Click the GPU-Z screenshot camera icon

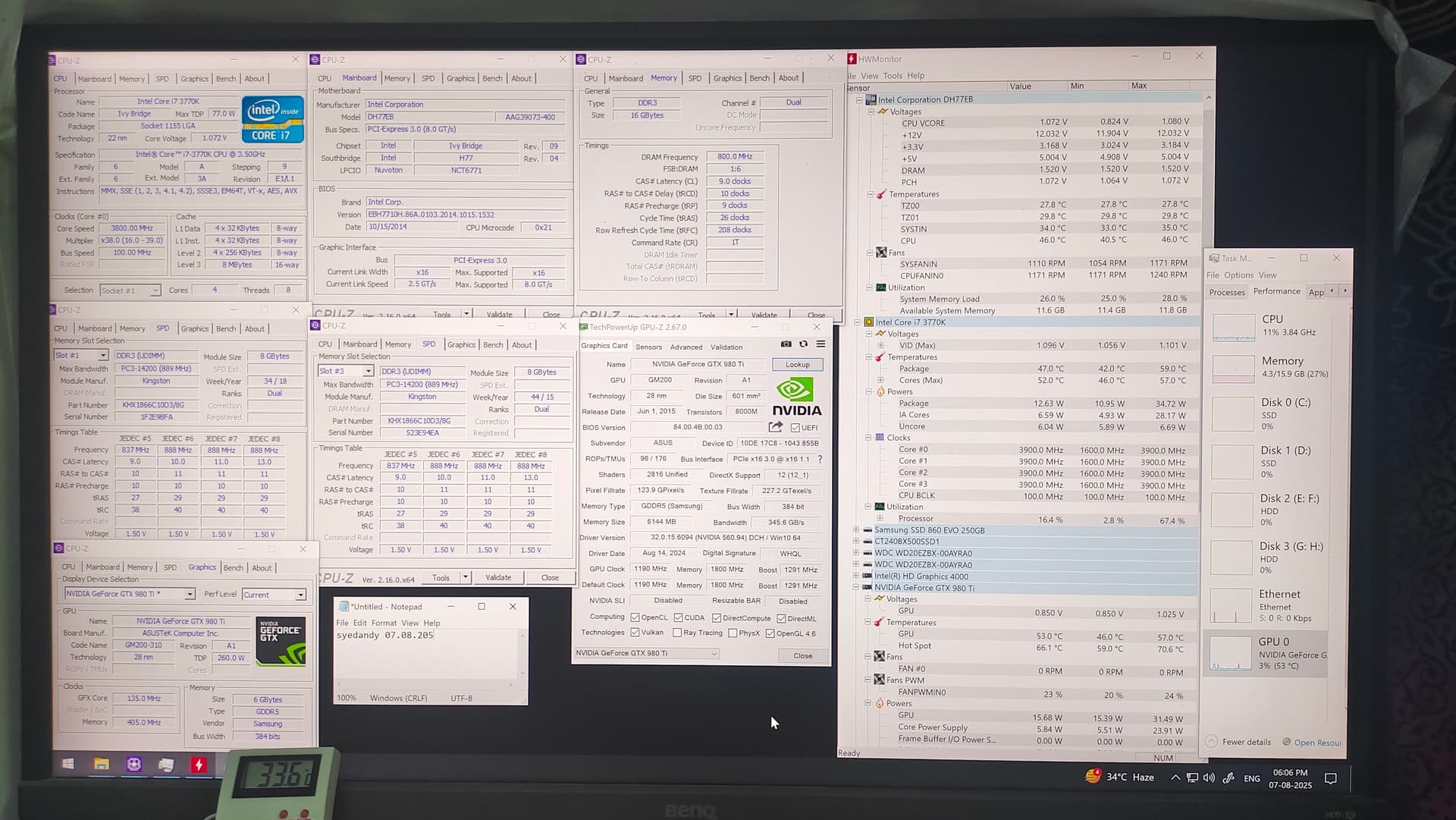point(786,344)
